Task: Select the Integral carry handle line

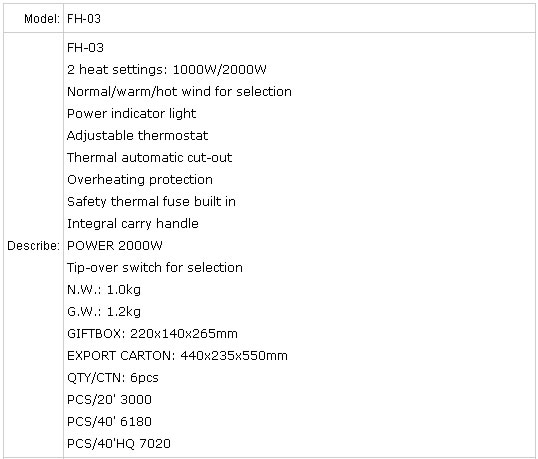Action: (133, 224)
